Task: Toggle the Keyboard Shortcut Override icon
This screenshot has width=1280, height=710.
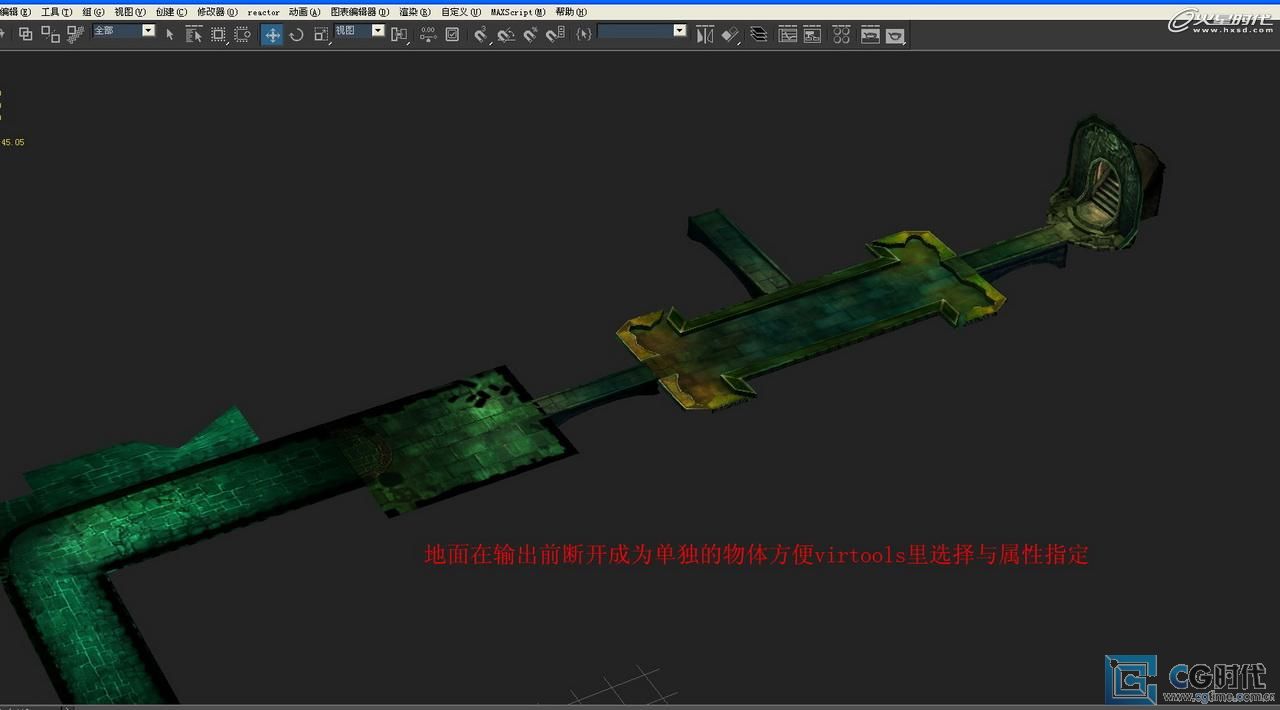Action: pos(452,34)
